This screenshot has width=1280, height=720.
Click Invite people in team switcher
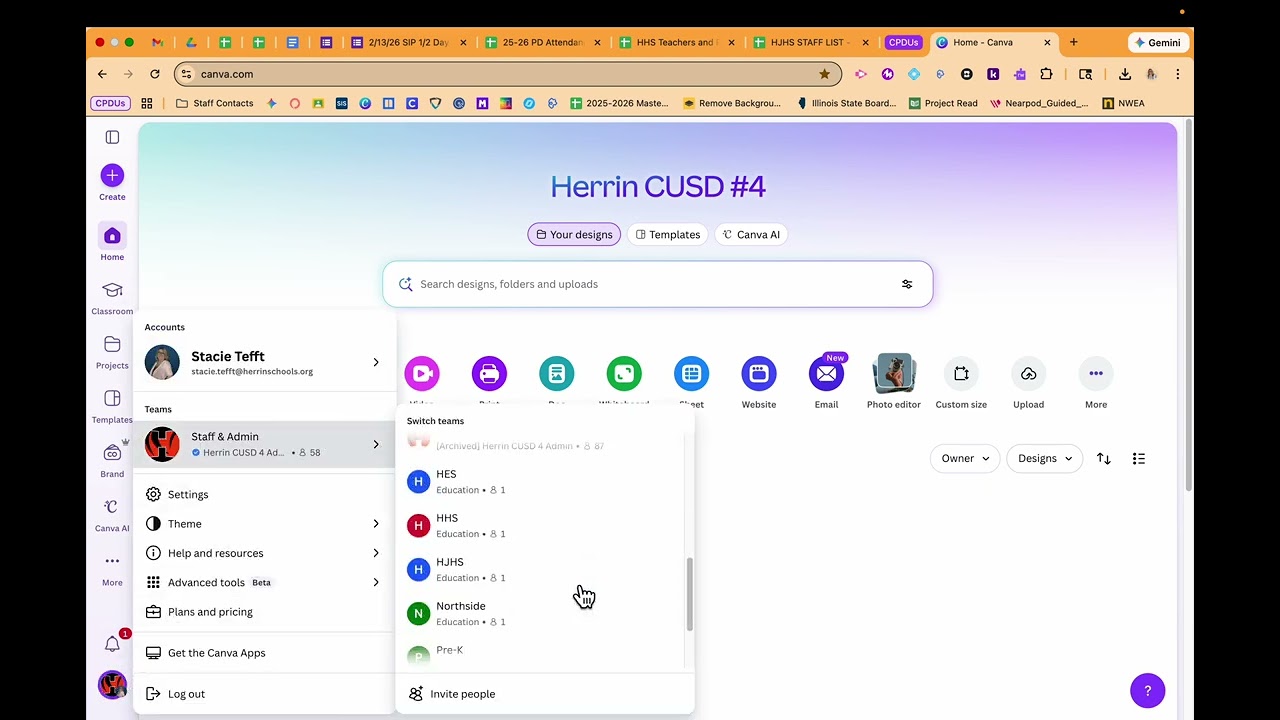pos(545,694)
